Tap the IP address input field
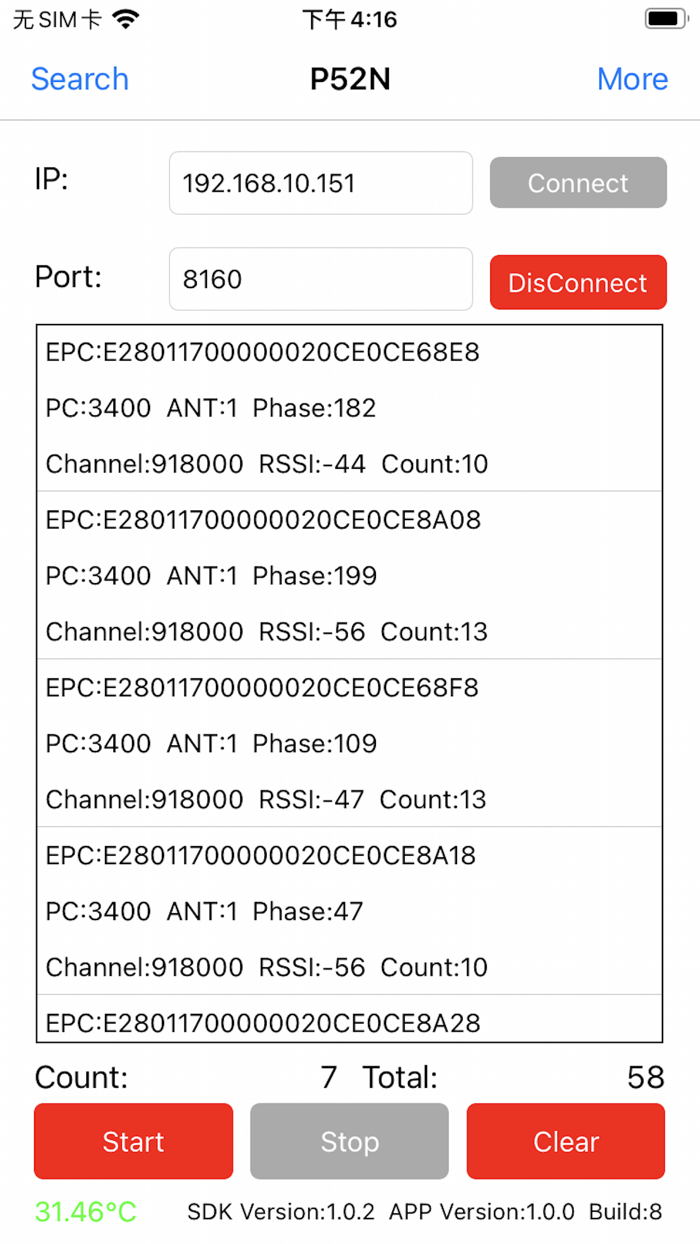This screenshot has height=1244, width=700. click(x=320, y=182)
